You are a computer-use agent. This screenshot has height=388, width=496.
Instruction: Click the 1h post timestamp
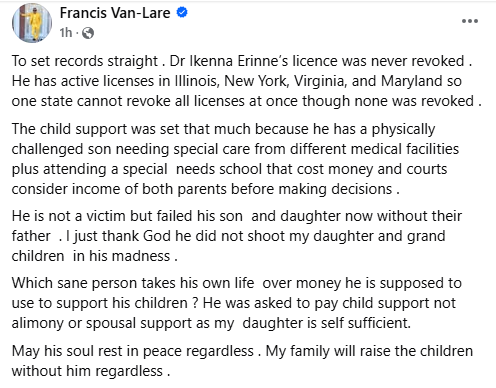pos(66,33)
